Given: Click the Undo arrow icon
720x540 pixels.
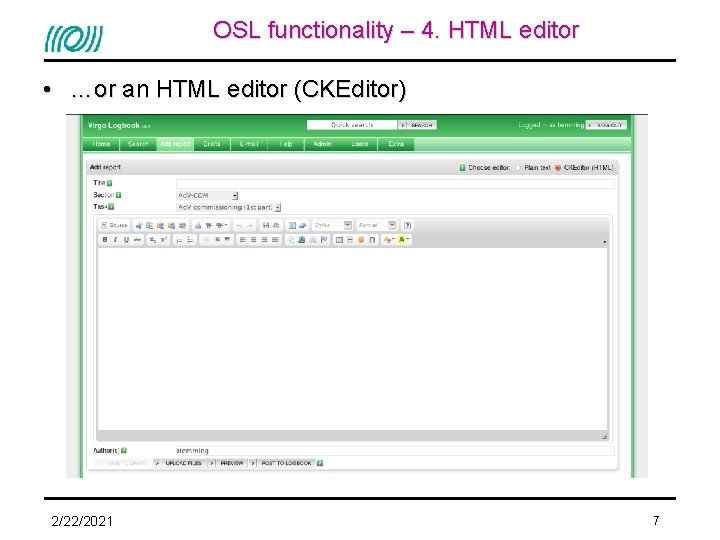Looking at the screenshot, I should coord(239,225).
